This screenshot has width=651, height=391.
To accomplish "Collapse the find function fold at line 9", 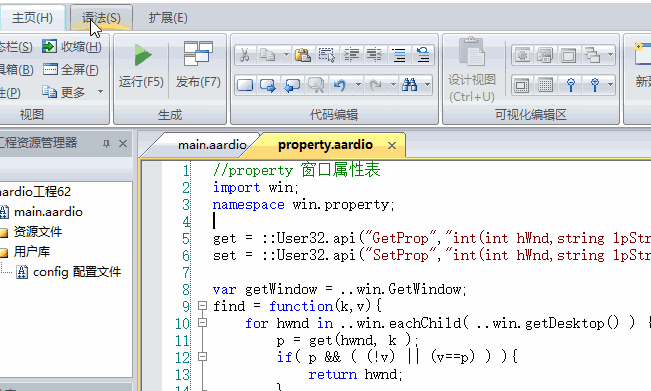I will click(203, 306).
